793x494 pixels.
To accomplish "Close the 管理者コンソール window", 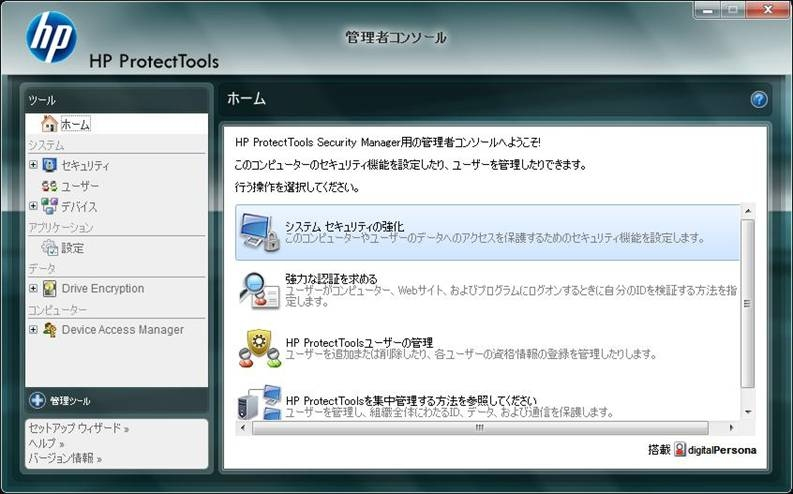I will point(768,10).
